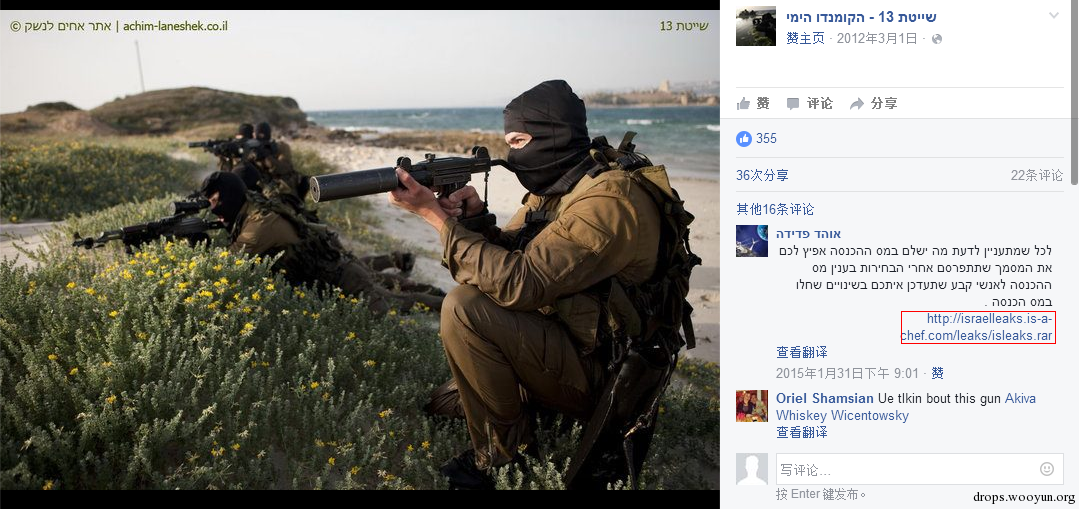Like אוהד פדידה's comment
The height and width of the screenshot is (509, 1079).
(937, 373)
